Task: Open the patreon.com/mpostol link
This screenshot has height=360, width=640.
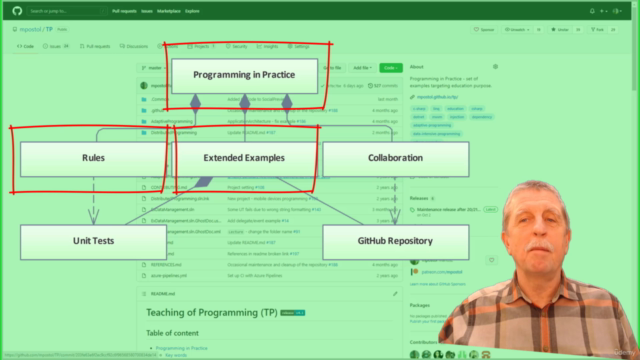Action: coord(442,271)
